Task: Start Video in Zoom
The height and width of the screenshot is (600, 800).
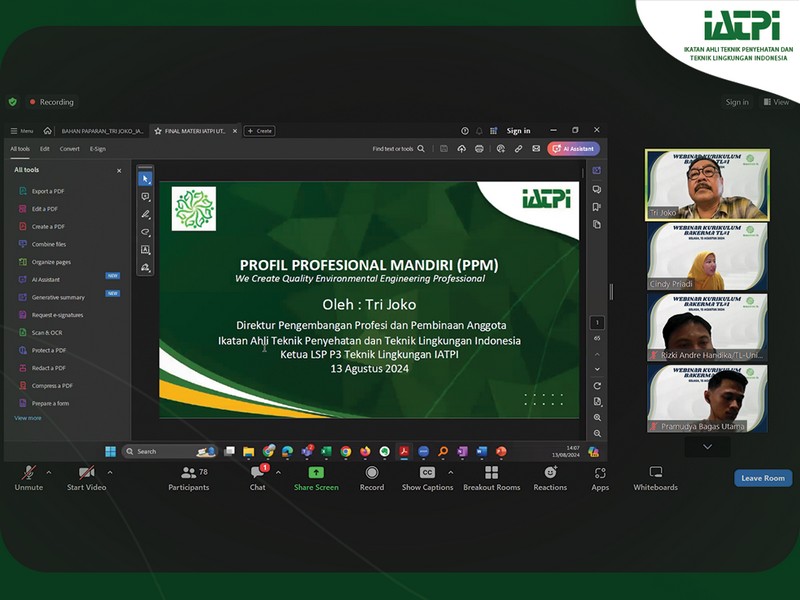Action: pos(86,478)
